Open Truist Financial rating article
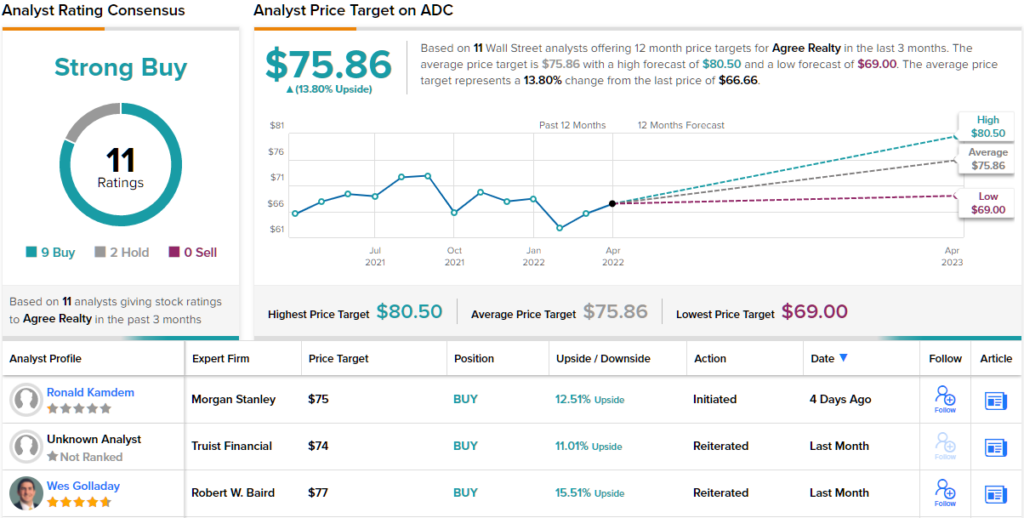Screen dimensions: 1024x518 996,447
